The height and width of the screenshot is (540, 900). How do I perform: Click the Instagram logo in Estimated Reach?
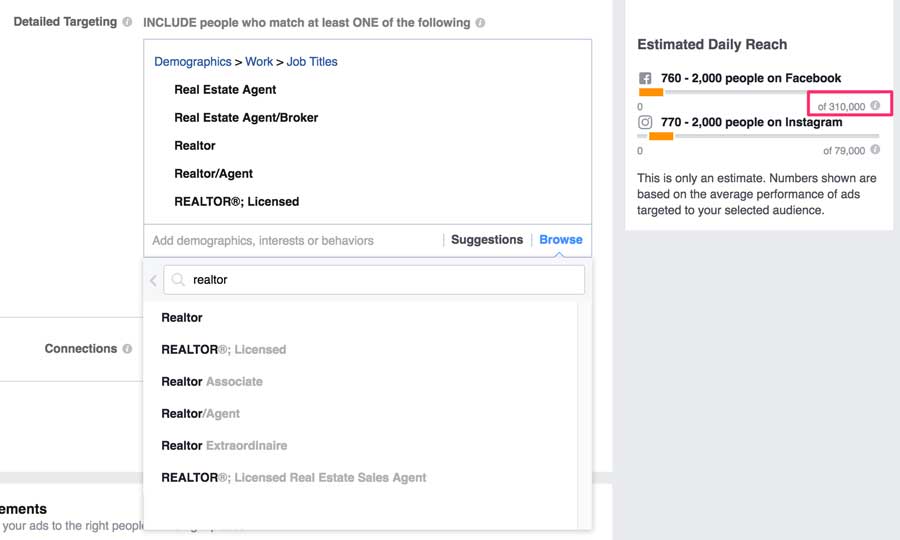(646, 122)
